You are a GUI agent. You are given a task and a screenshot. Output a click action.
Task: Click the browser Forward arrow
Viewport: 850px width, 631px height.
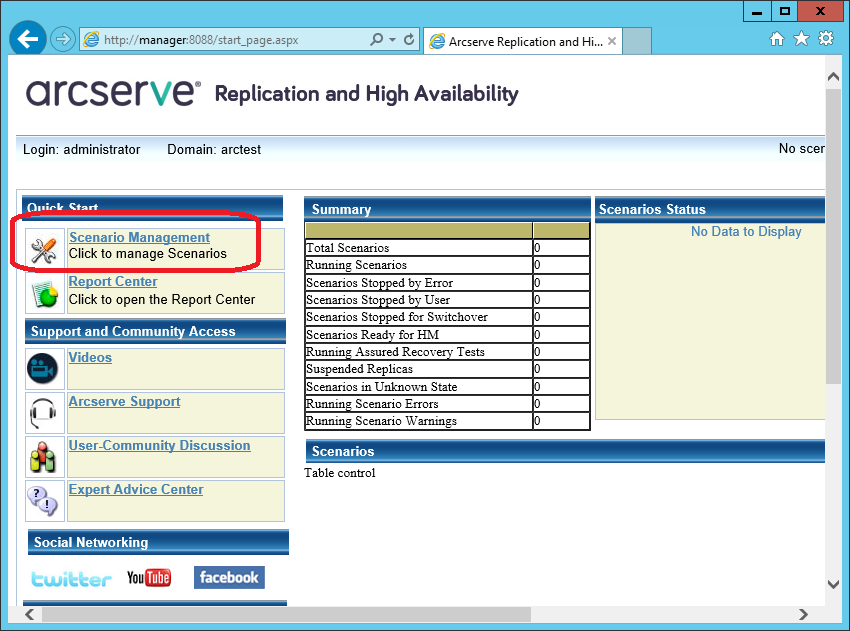[x=63, y=39]
